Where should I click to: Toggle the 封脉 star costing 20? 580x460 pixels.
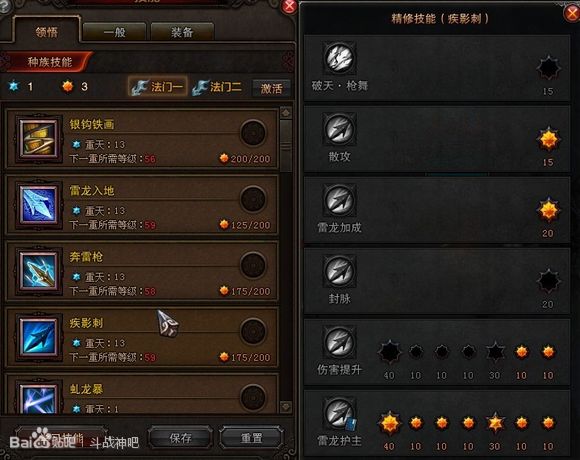(x=548, y=282)
